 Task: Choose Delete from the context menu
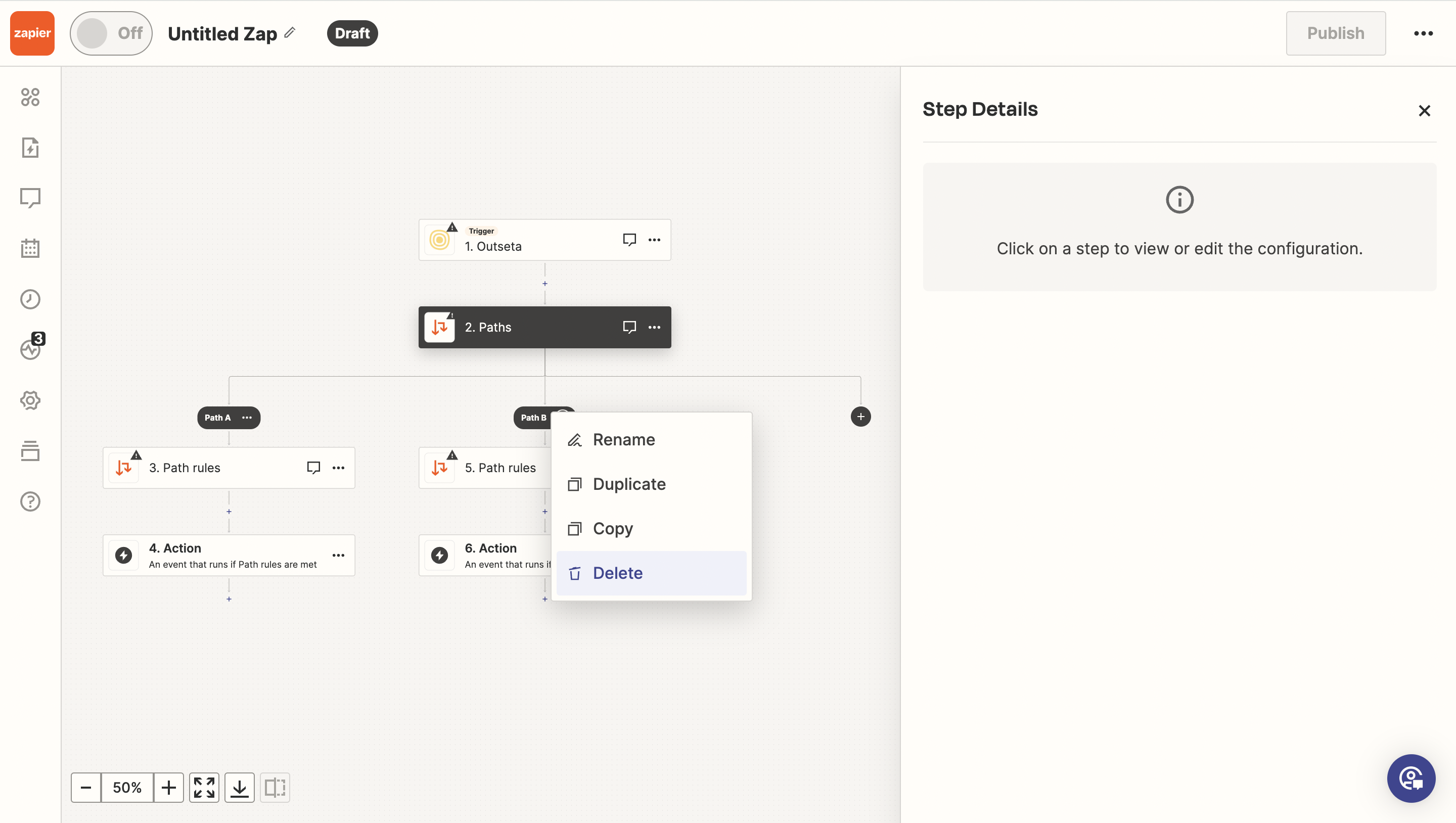(651, 573)
